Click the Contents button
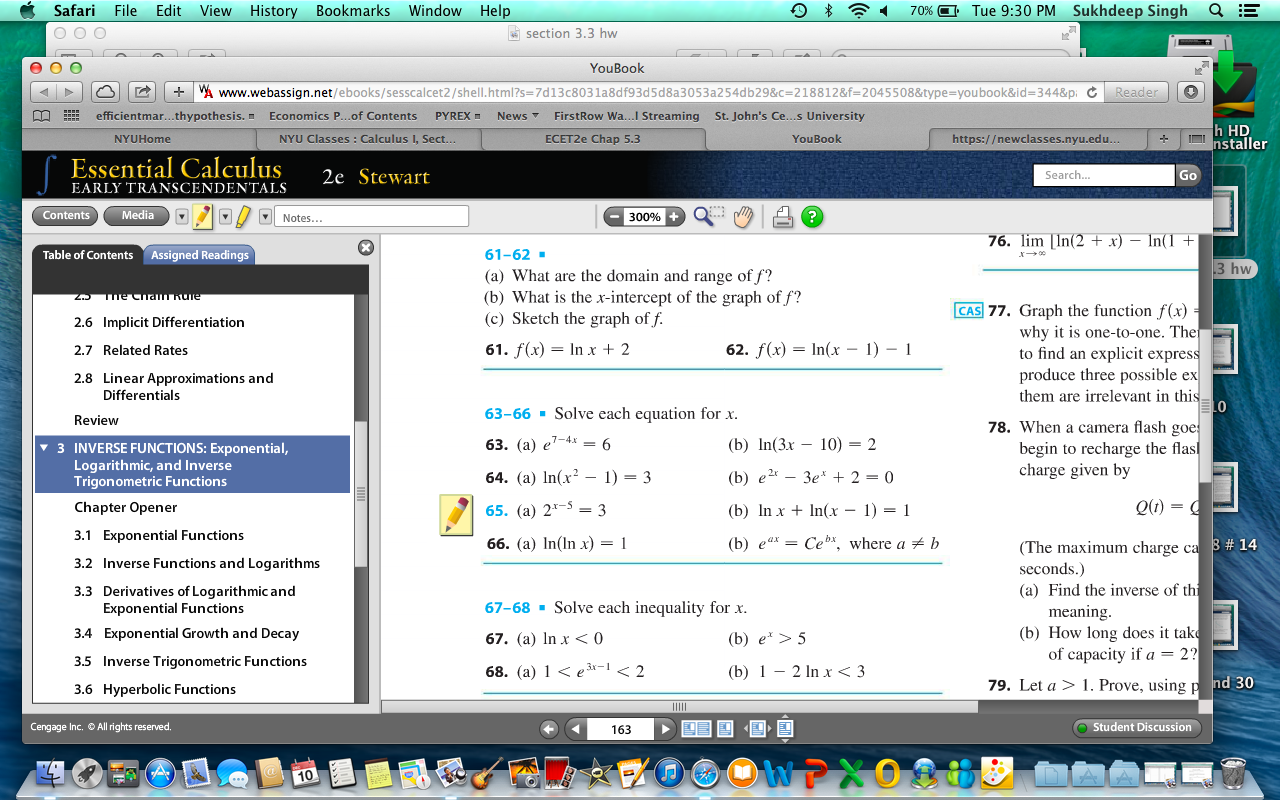This screenshot has width=1280, height=800. click(x=66, y=216)
